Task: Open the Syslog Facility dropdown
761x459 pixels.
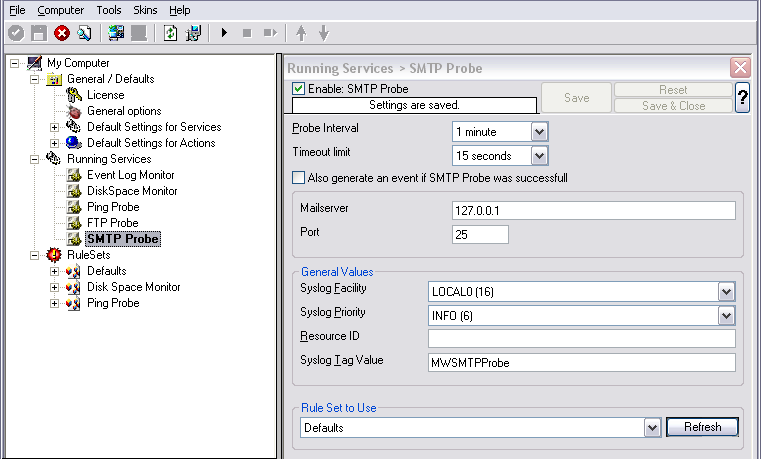Action: click(726, 292)
